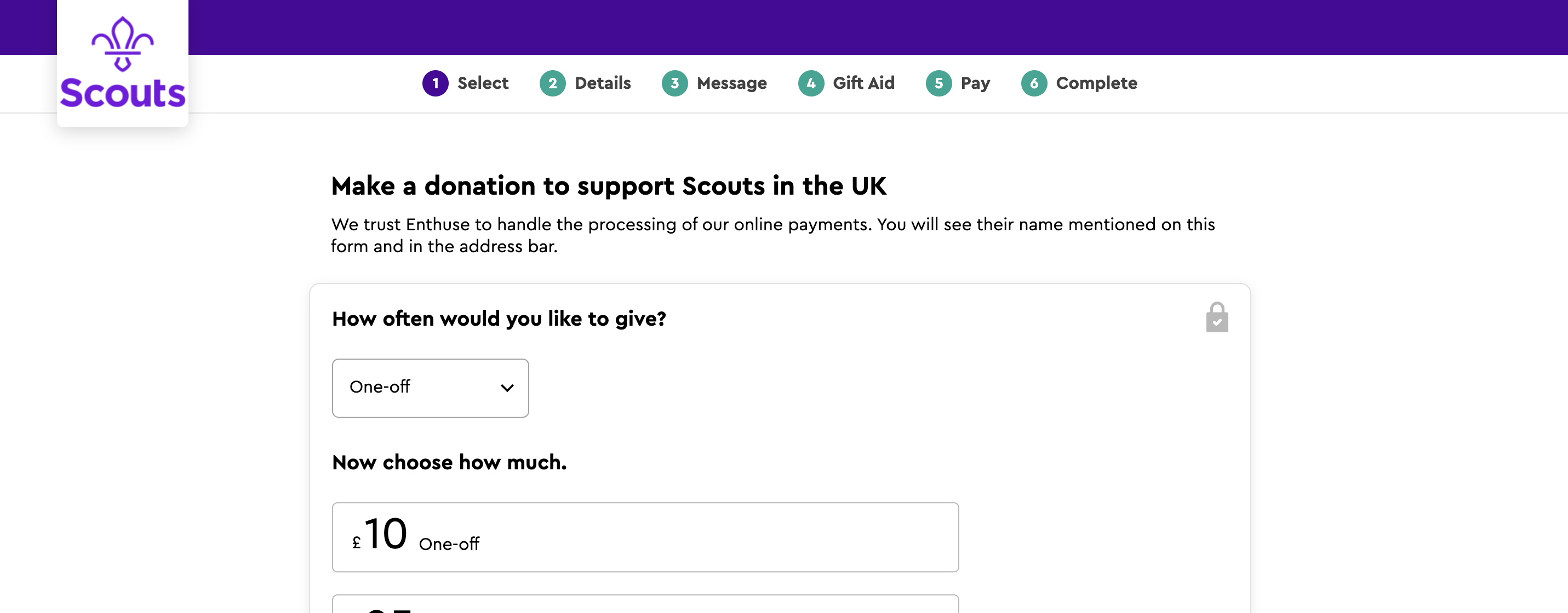Click the Scouts fleur-de-lis logo
1568x613 pixels.
tap(122, 63)
